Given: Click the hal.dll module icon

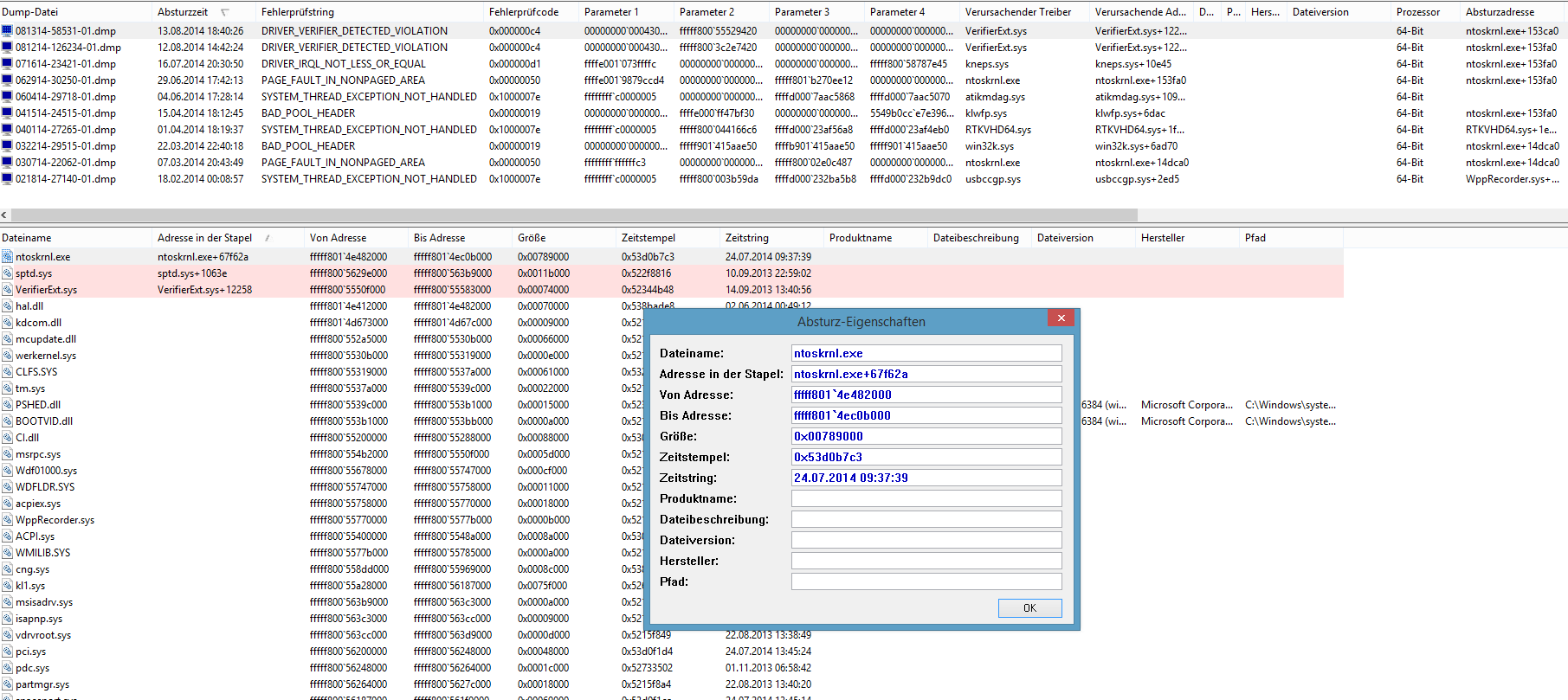Looking at the screenshot, I should 7,305.
